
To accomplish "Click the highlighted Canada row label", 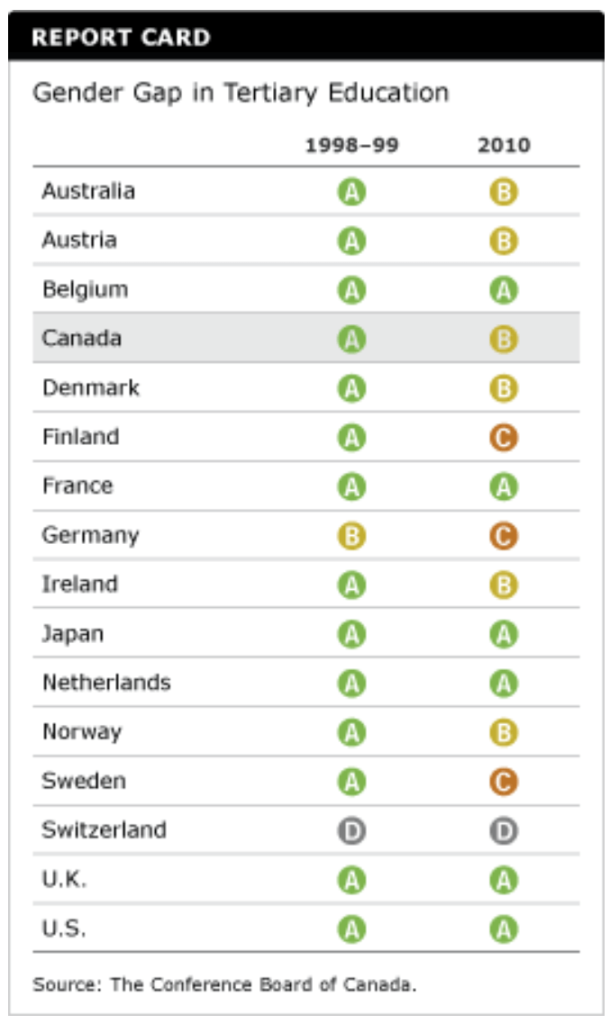I will [x=82, y=338].
